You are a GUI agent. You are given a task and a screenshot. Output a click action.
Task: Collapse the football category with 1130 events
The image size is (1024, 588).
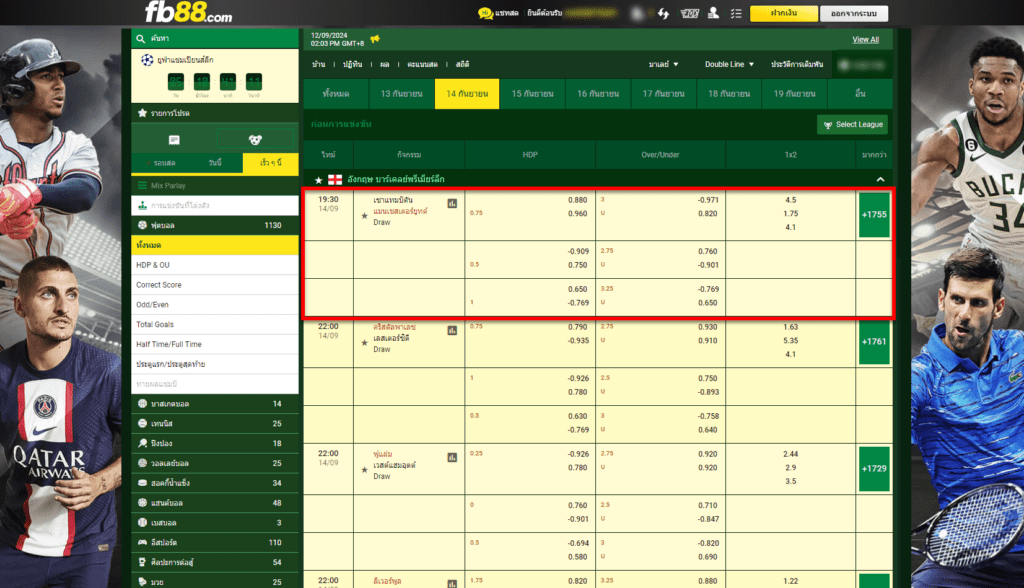(x=215, y=225)
